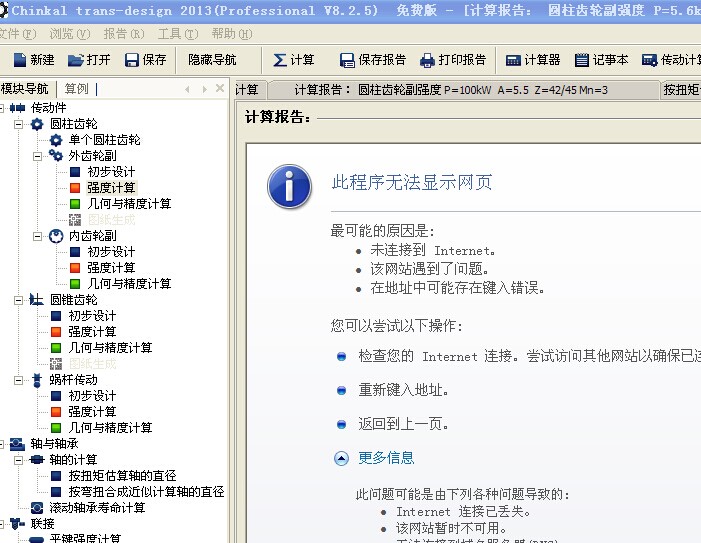Click the 轴与轴承 icon
Viewport: 701px width, 543px height.
(17, 444)
